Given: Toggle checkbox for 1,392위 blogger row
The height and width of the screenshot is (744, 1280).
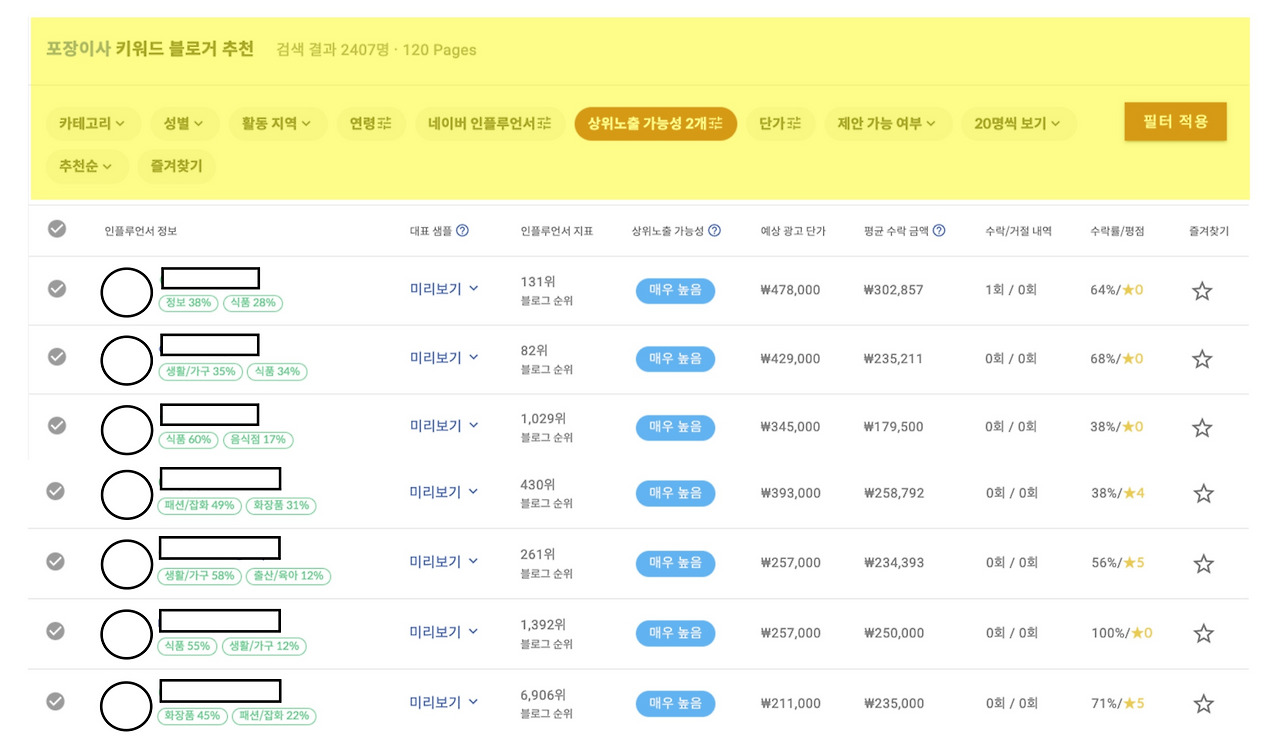Looking at the screenshot, I should [56, 631].
